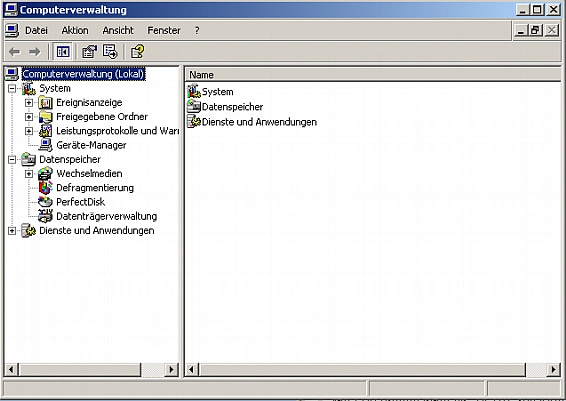Collapse the System tree node
The height and width of the screenshot is (401, 566).
point(12,88)
